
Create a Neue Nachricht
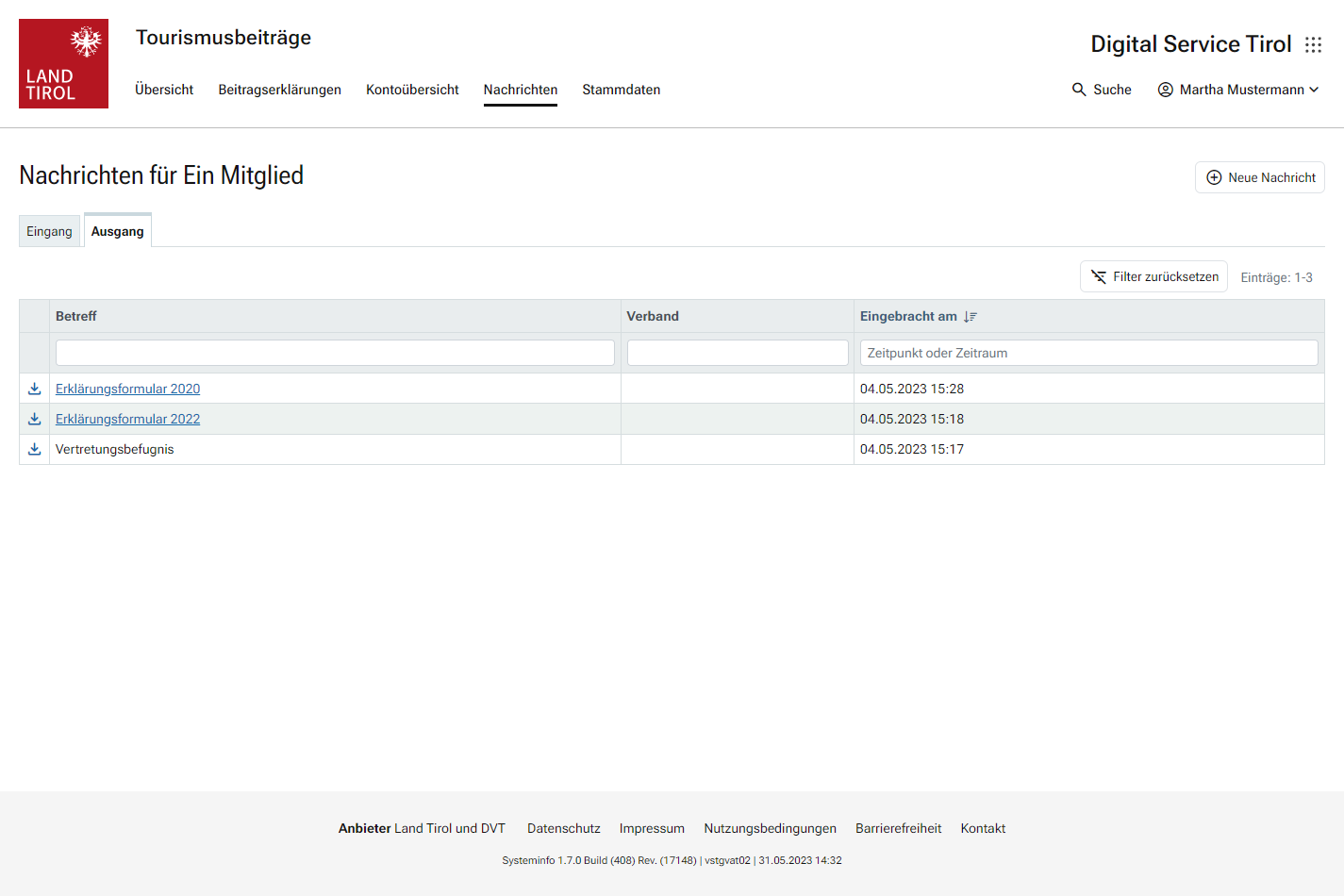coord(1259,177)
